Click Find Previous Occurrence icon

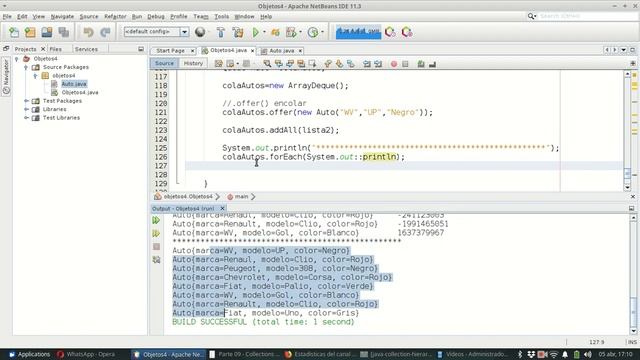279,64
